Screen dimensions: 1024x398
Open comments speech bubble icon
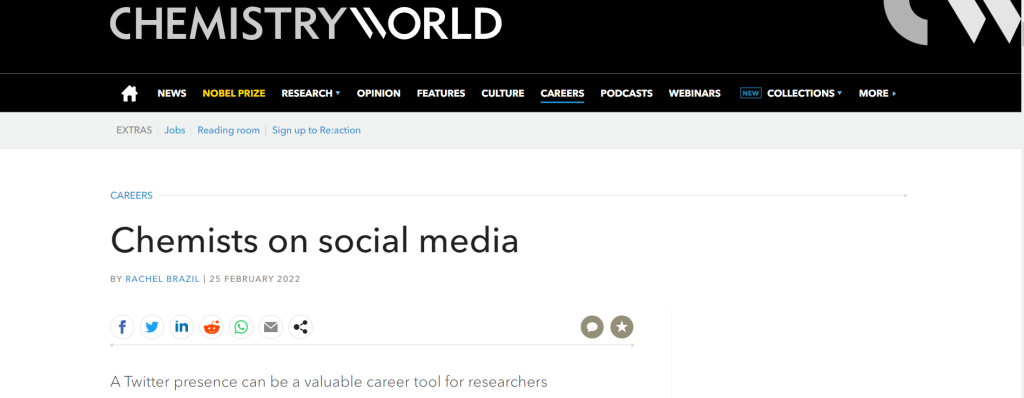tap(592, 327)
